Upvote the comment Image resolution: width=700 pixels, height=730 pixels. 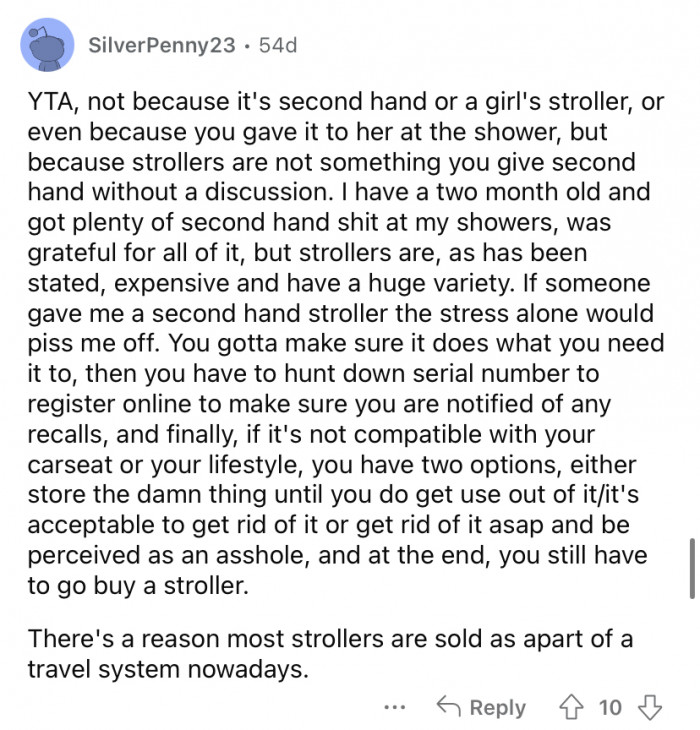tap(573, 707)
